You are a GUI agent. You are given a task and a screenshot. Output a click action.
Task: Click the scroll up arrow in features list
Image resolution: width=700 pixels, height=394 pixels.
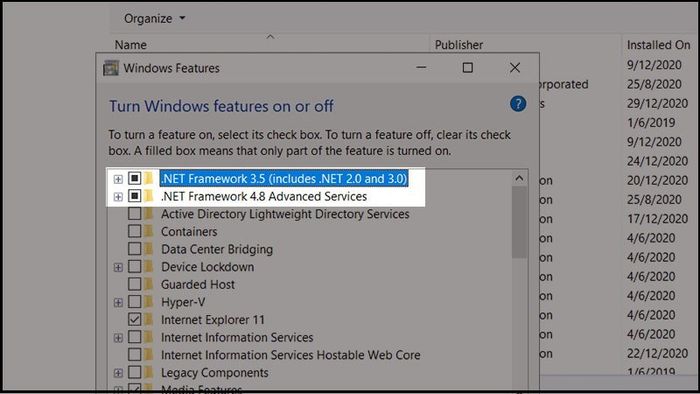519,178
